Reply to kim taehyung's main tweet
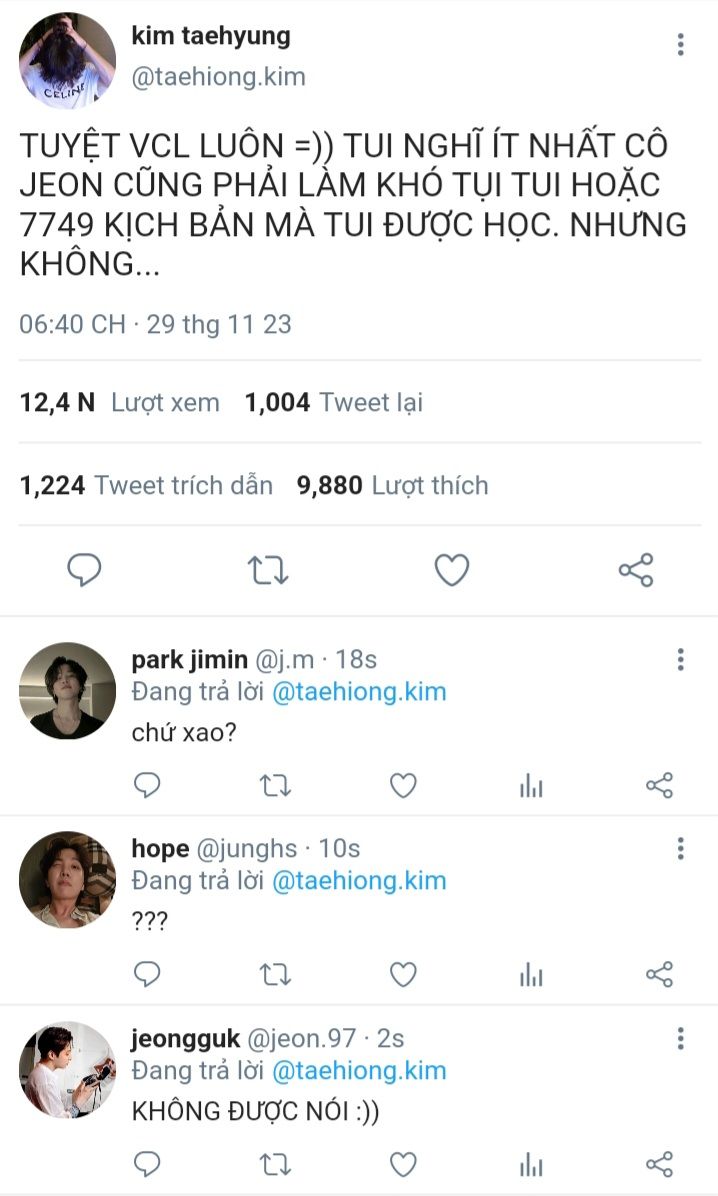Viewport: 718px width, 1196px height. pos(84,570)
